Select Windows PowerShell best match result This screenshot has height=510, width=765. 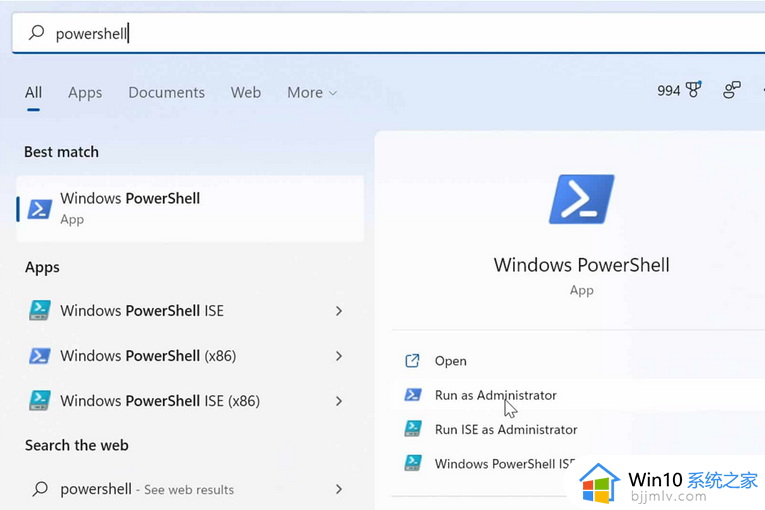click(190, 208)
